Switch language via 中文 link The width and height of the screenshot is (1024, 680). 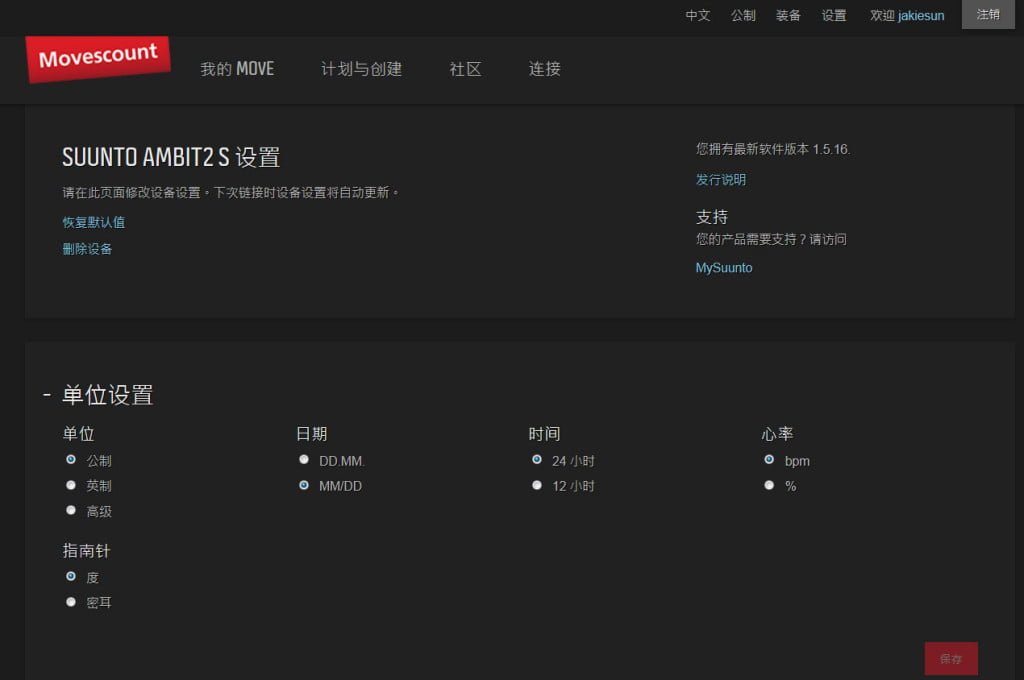point(698,16)
